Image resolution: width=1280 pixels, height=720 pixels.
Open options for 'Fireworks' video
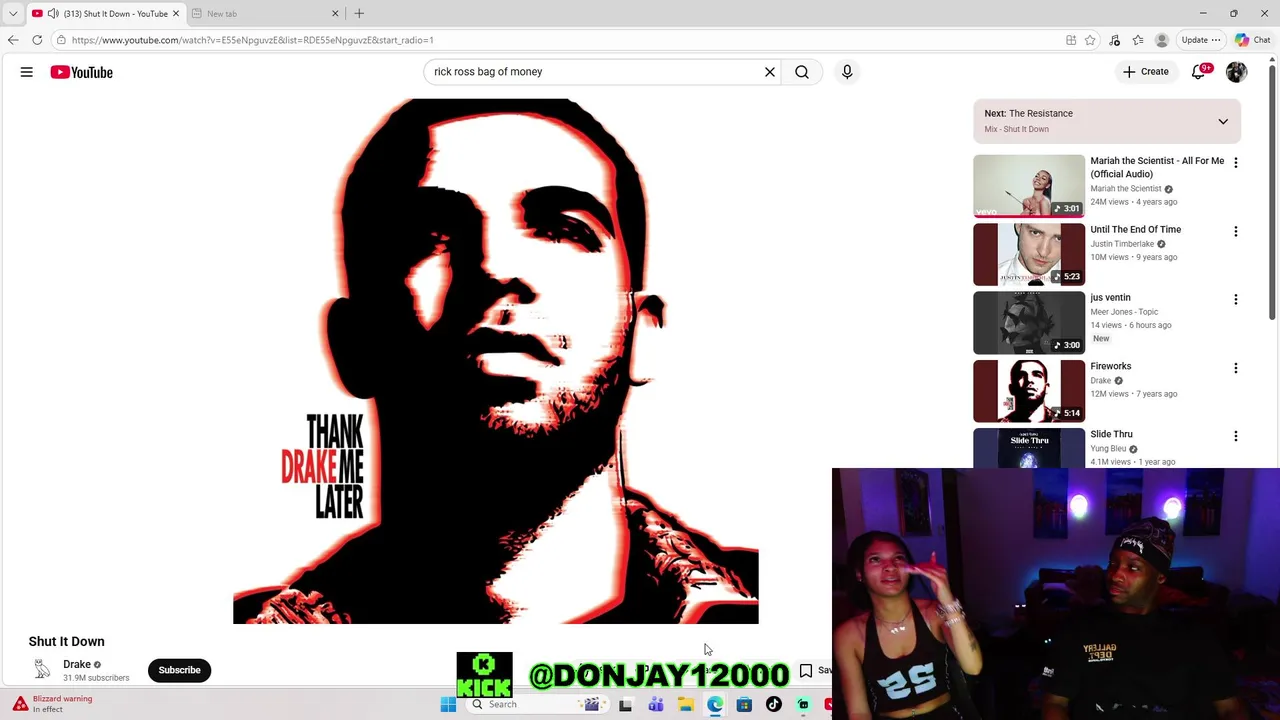1236,368
